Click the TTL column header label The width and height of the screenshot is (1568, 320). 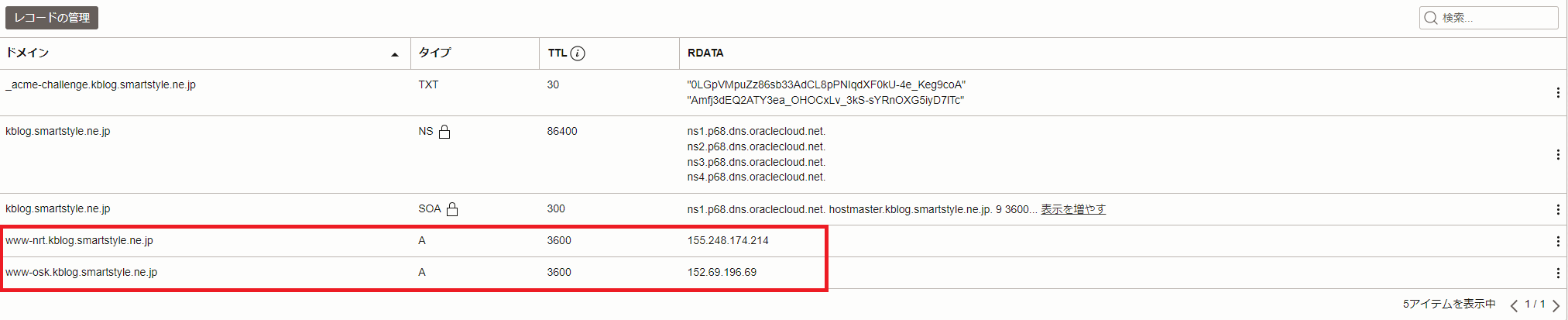tap(557, 53)
